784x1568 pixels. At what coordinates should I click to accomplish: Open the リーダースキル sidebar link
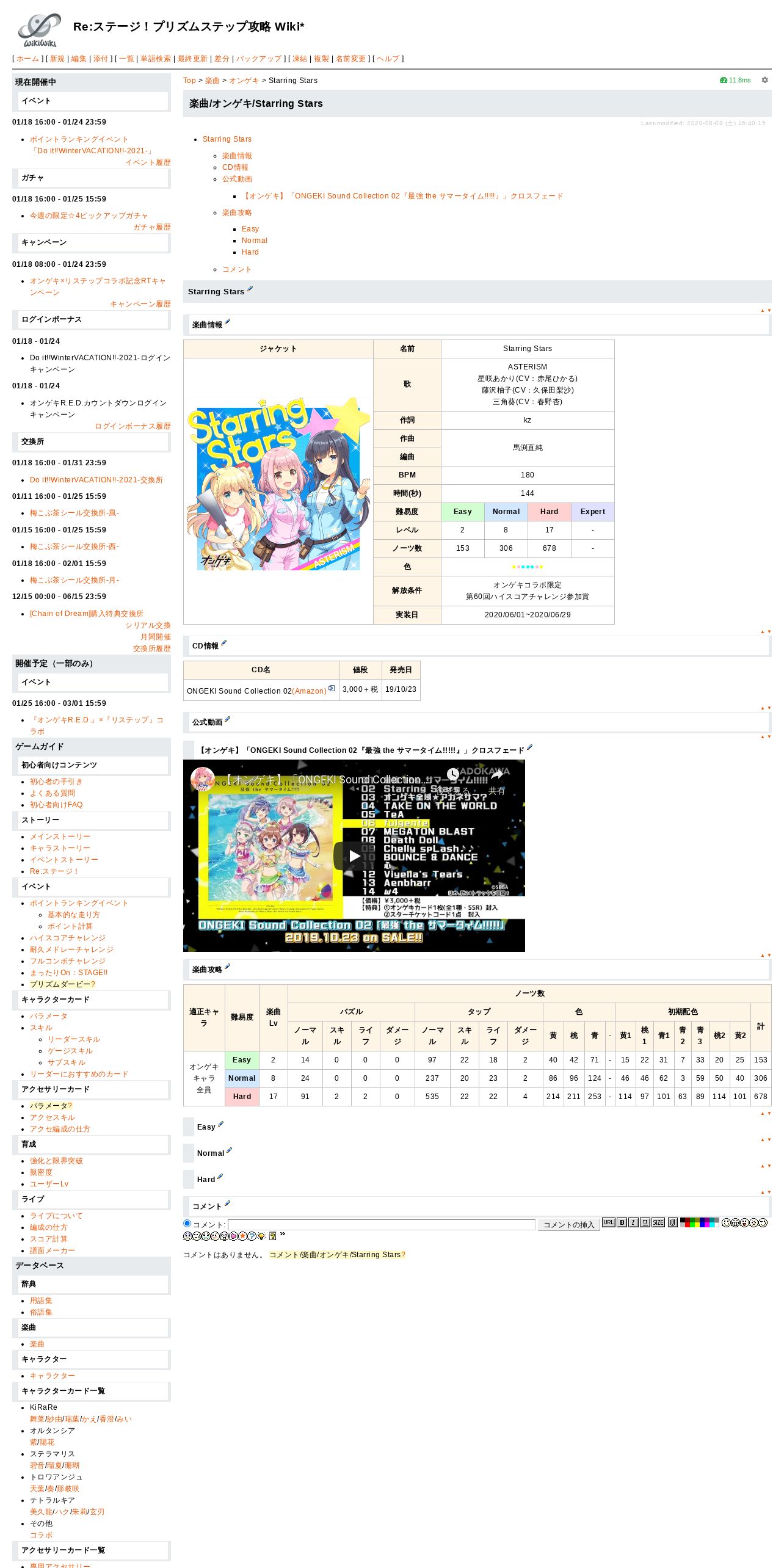(74, 1039)
